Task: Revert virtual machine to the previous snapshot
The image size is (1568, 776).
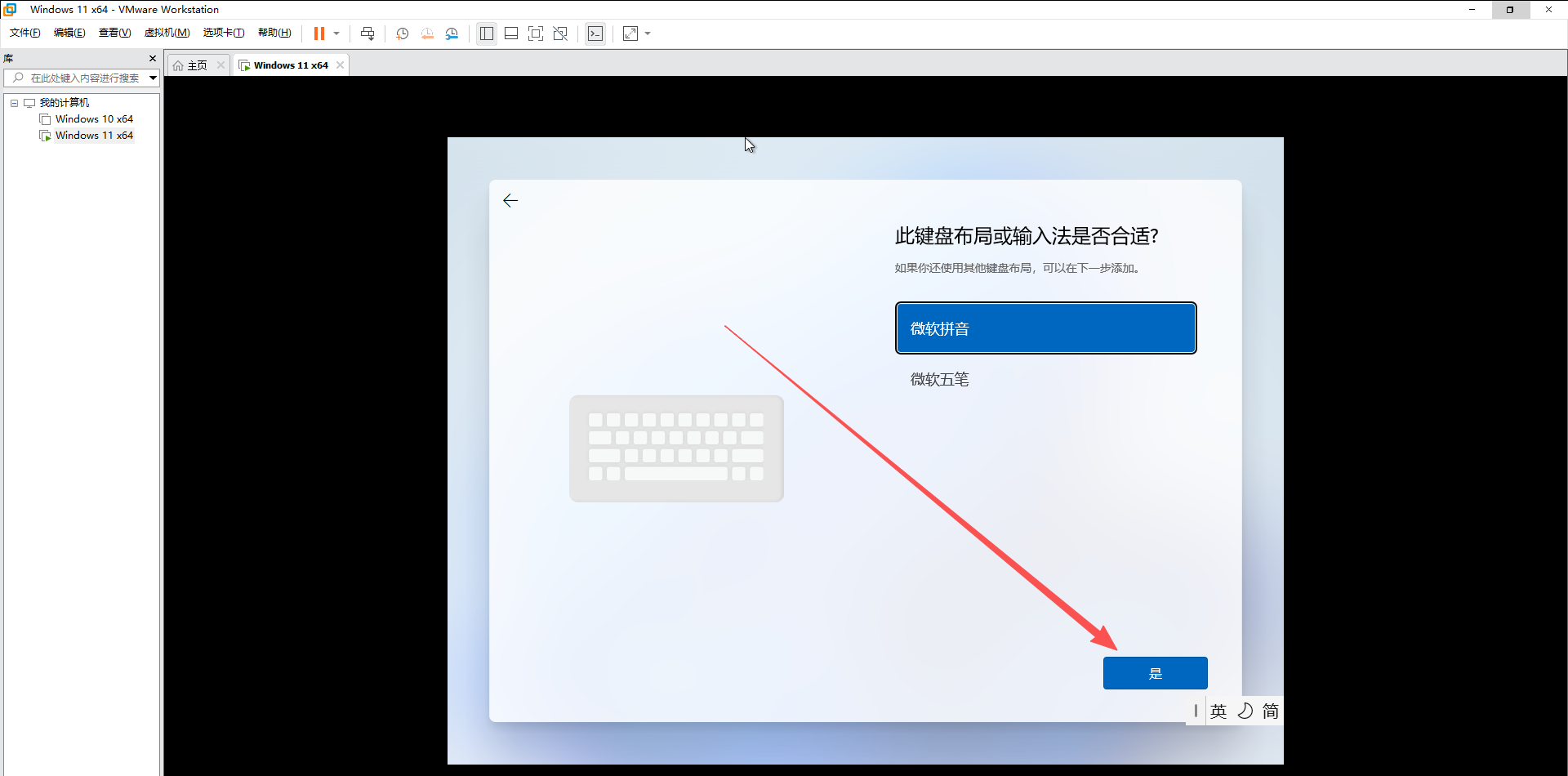Action: point(427,33)
